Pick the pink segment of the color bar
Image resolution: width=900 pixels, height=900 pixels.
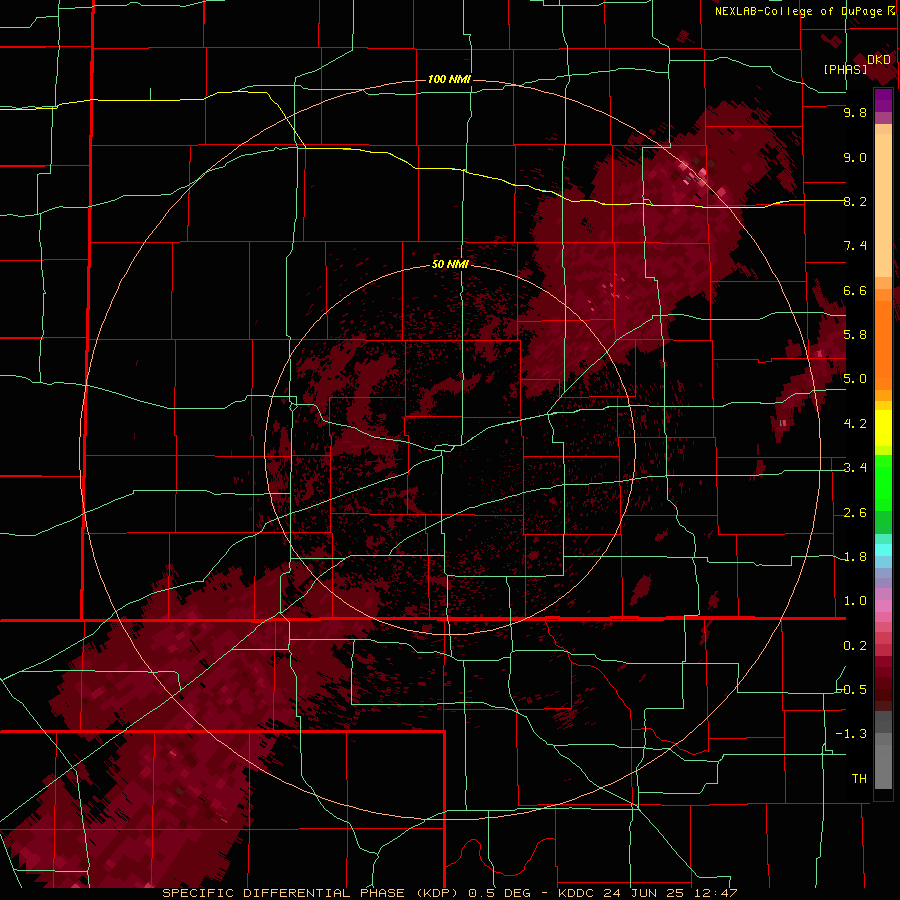tap(883, 606)
